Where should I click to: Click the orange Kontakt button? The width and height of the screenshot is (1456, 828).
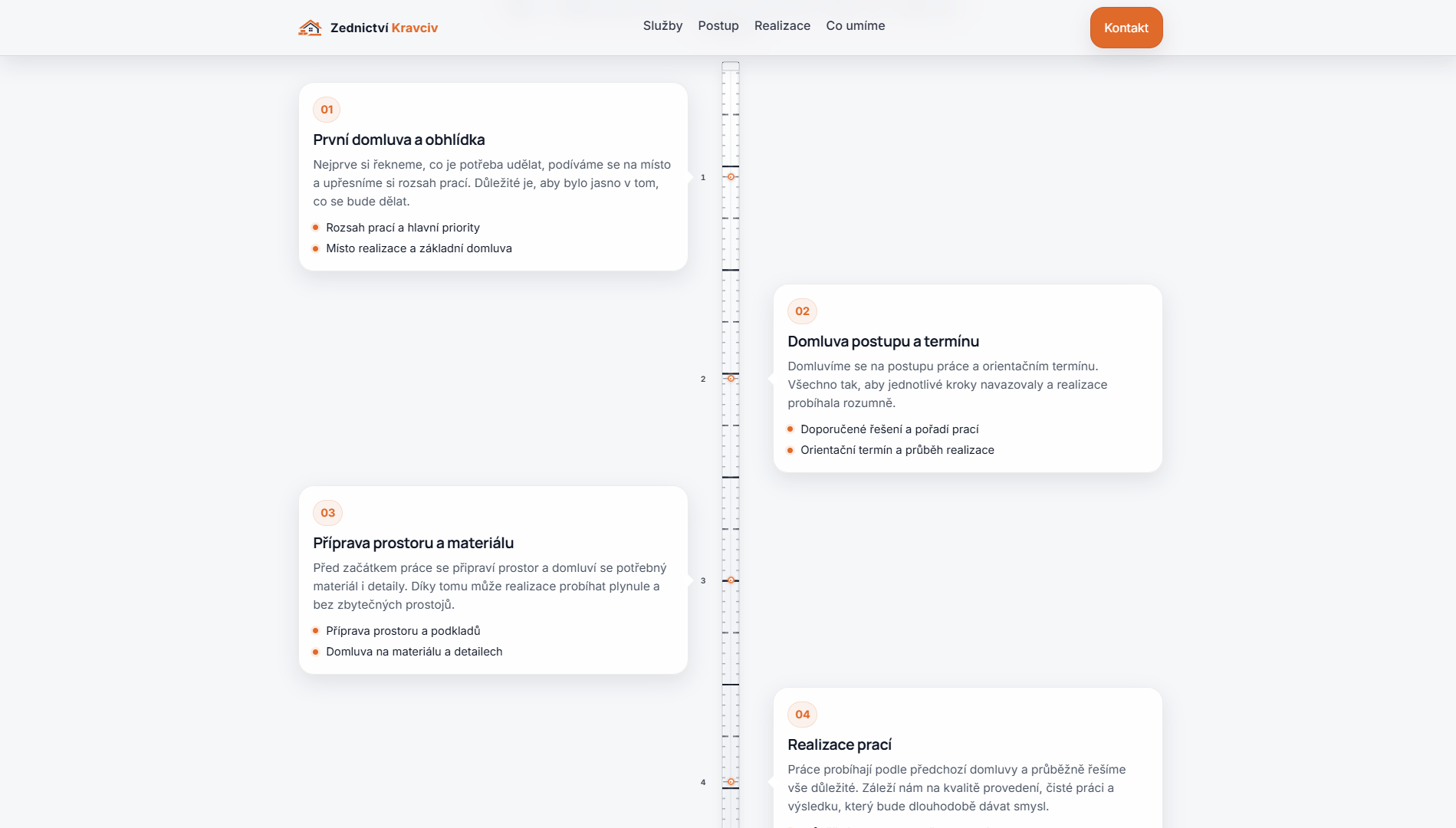pos(1126,28)
